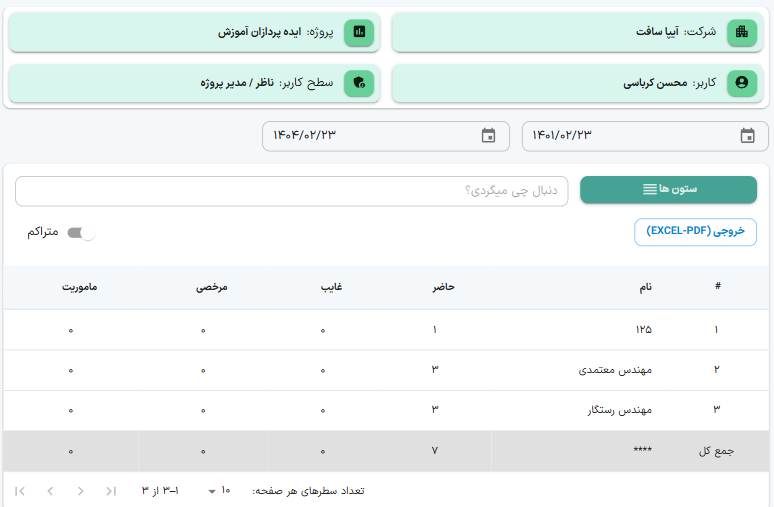This screenshot has height=507, width=774.
Task: Click the # column header
Action: coord(718,286)
